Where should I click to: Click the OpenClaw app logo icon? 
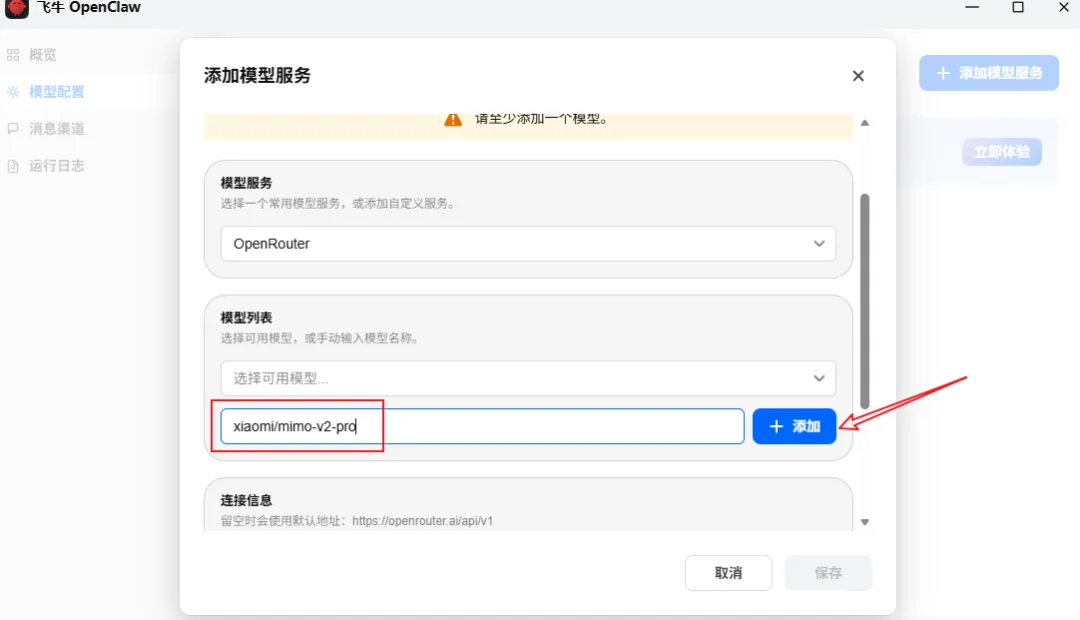(x=17, y=8)
